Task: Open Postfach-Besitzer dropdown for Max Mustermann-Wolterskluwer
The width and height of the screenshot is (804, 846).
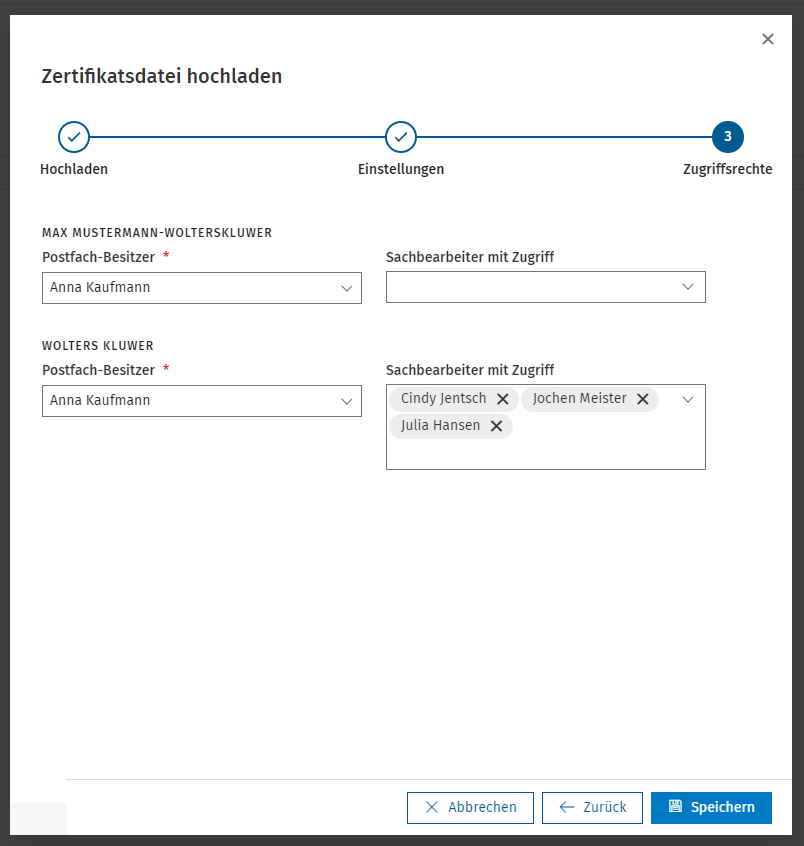Action: coord(202,288)
